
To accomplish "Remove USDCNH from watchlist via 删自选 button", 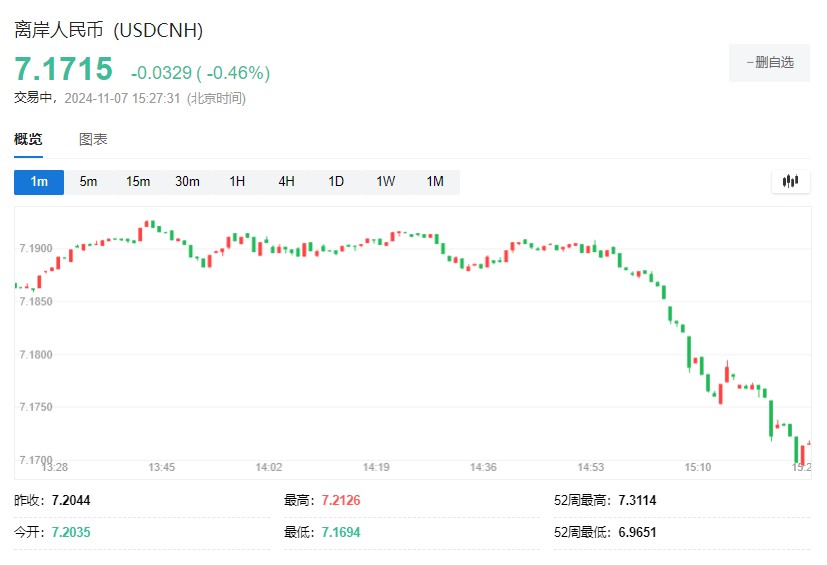I will (769, 63).
